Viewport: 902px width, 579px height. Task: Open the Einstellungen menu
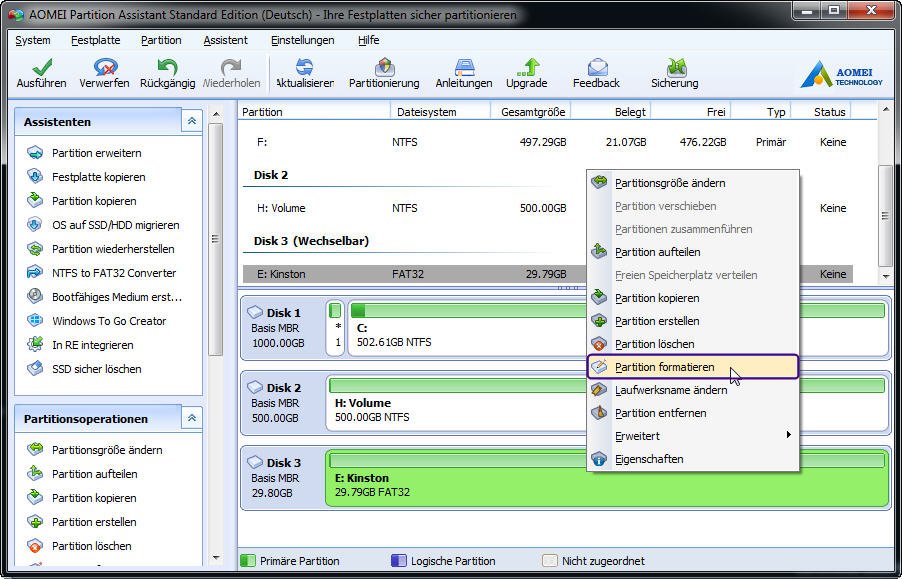point(303,40)
